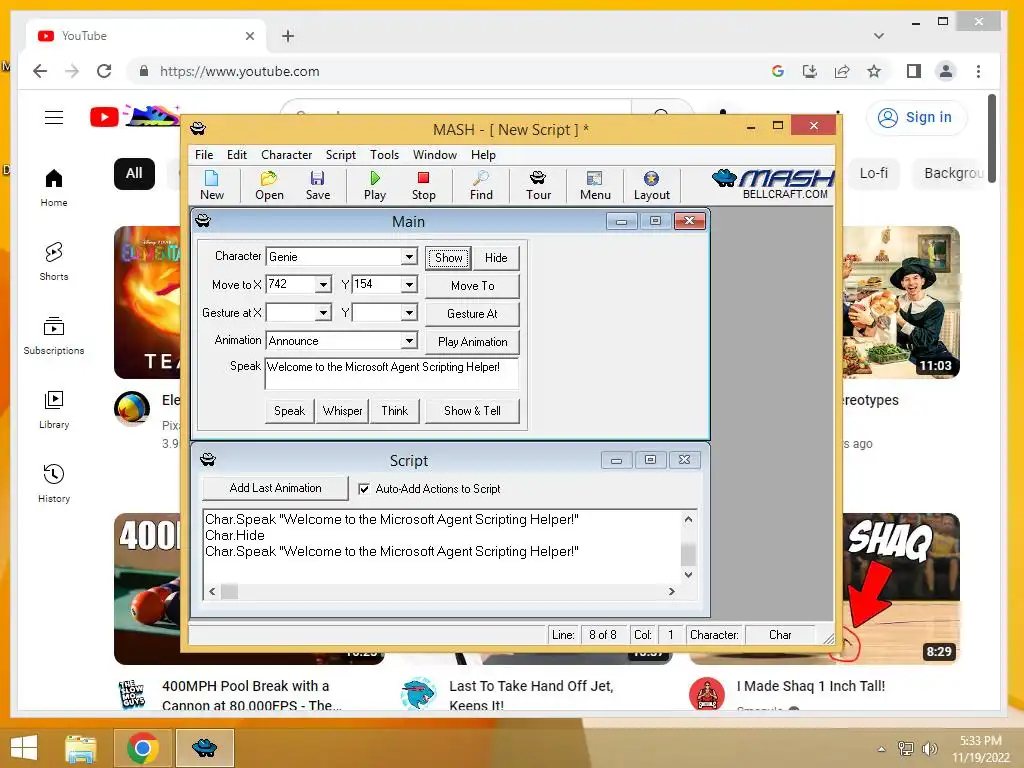The width and height of the screenshot is (1024, 768).
Task: Click the share page icon in address bar
Action: point(842,71)
